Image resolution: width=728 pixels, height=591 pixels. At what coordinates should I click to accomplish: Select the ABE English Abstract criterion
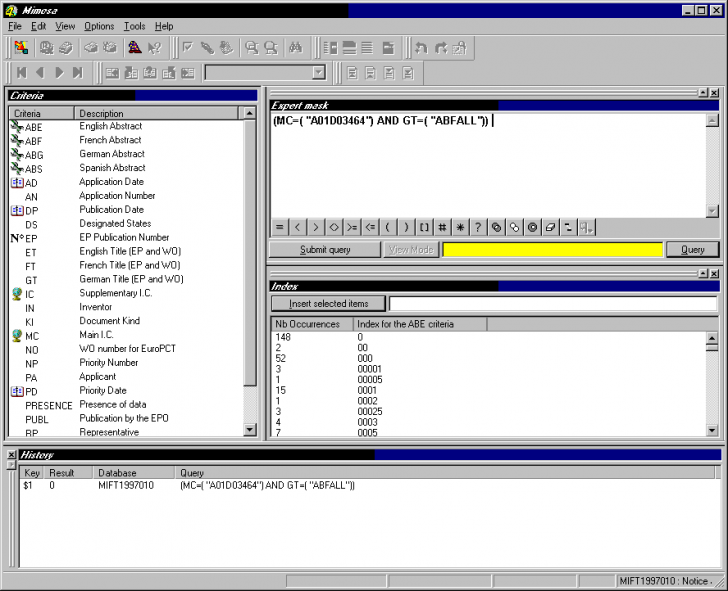coord(125,126)
